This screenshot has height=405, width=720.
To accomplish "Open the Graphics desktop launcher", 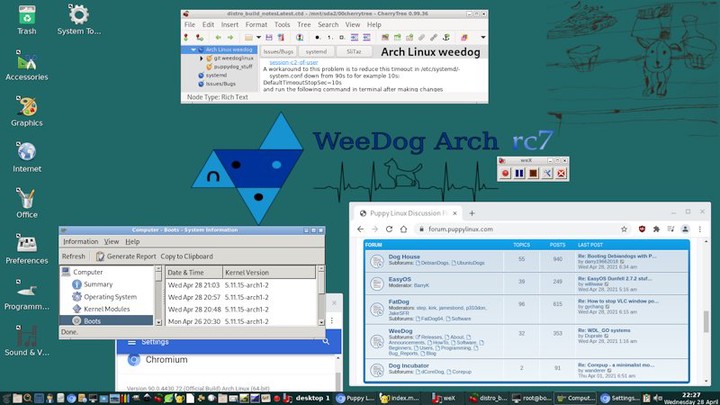I will pos(27,112).
